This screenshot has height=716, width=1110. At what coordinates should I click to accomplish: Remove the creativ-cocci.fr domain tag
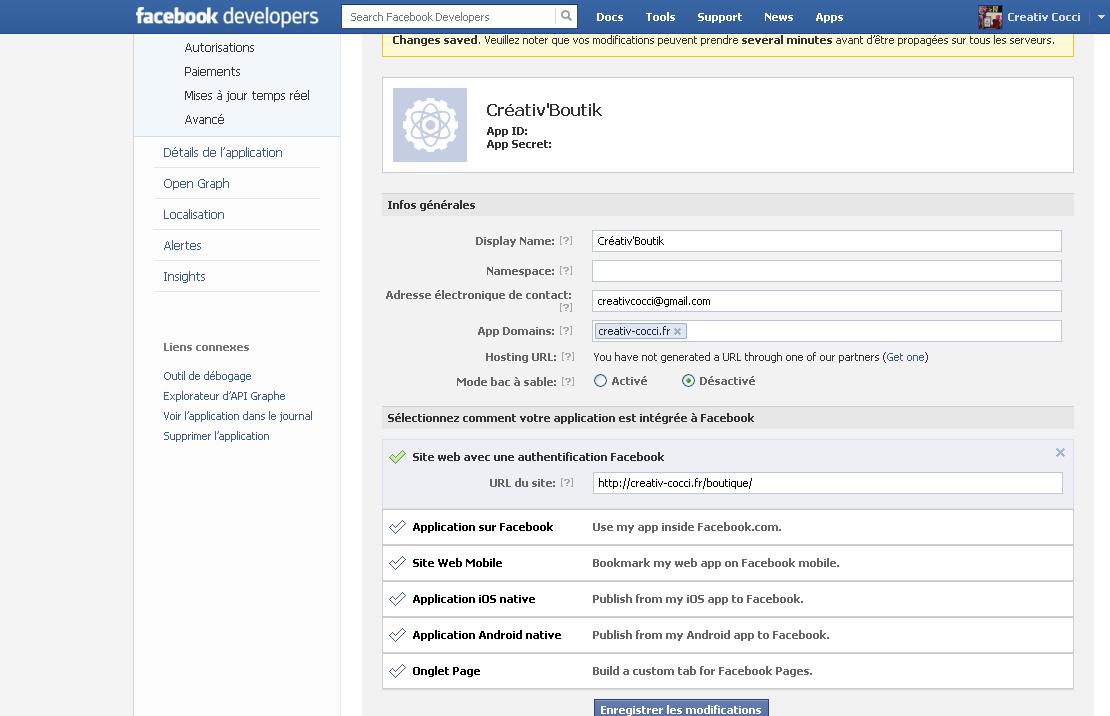[678, 332]
